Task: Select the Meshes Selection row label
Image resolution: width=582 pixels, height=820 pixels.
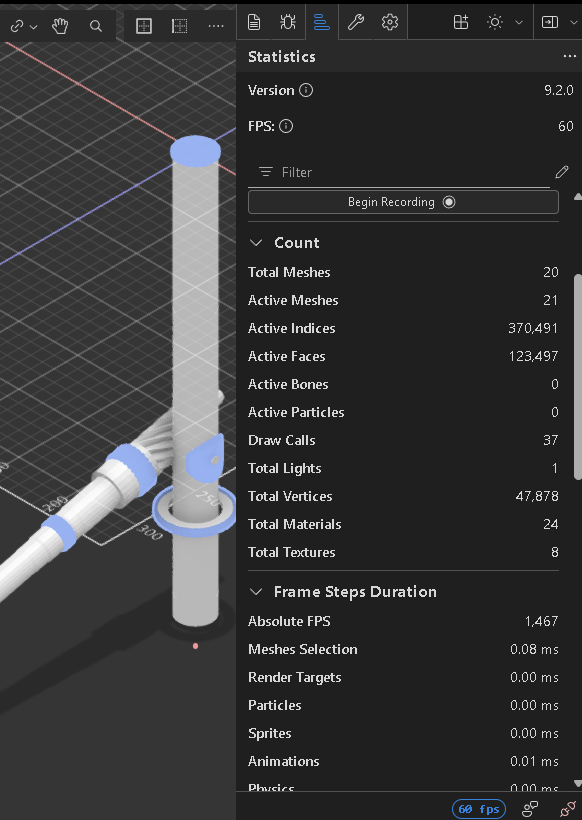Action: click(303, 649)
